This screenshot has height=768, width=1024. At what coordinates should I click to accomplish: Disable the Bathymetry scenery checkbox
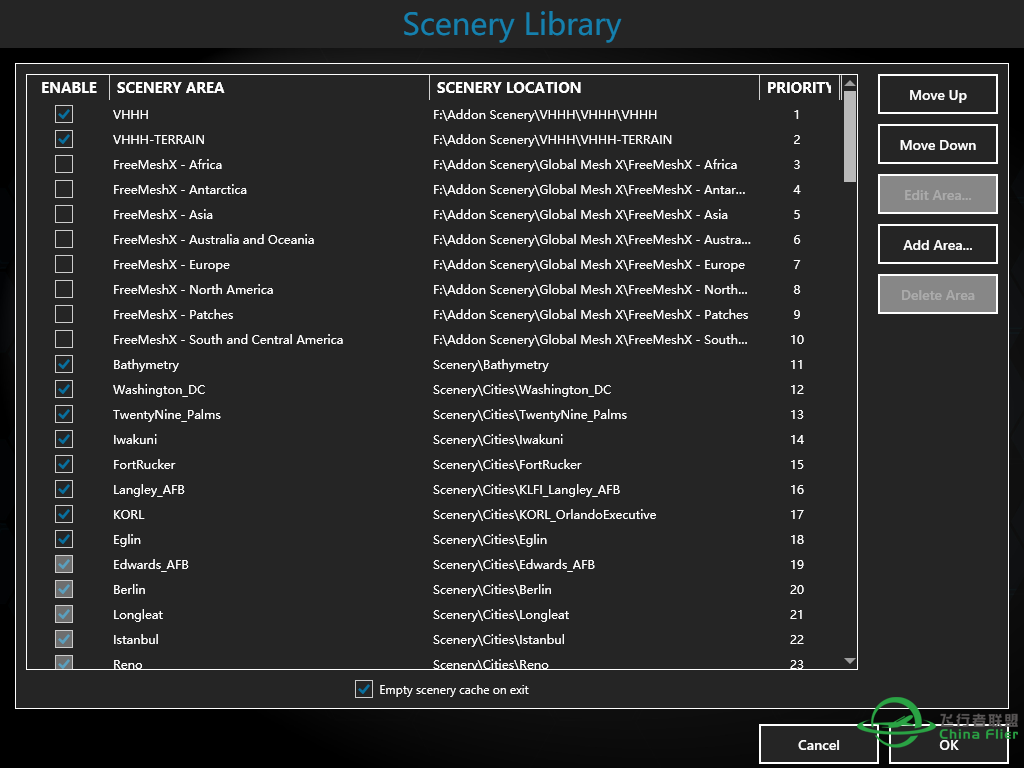64,364
